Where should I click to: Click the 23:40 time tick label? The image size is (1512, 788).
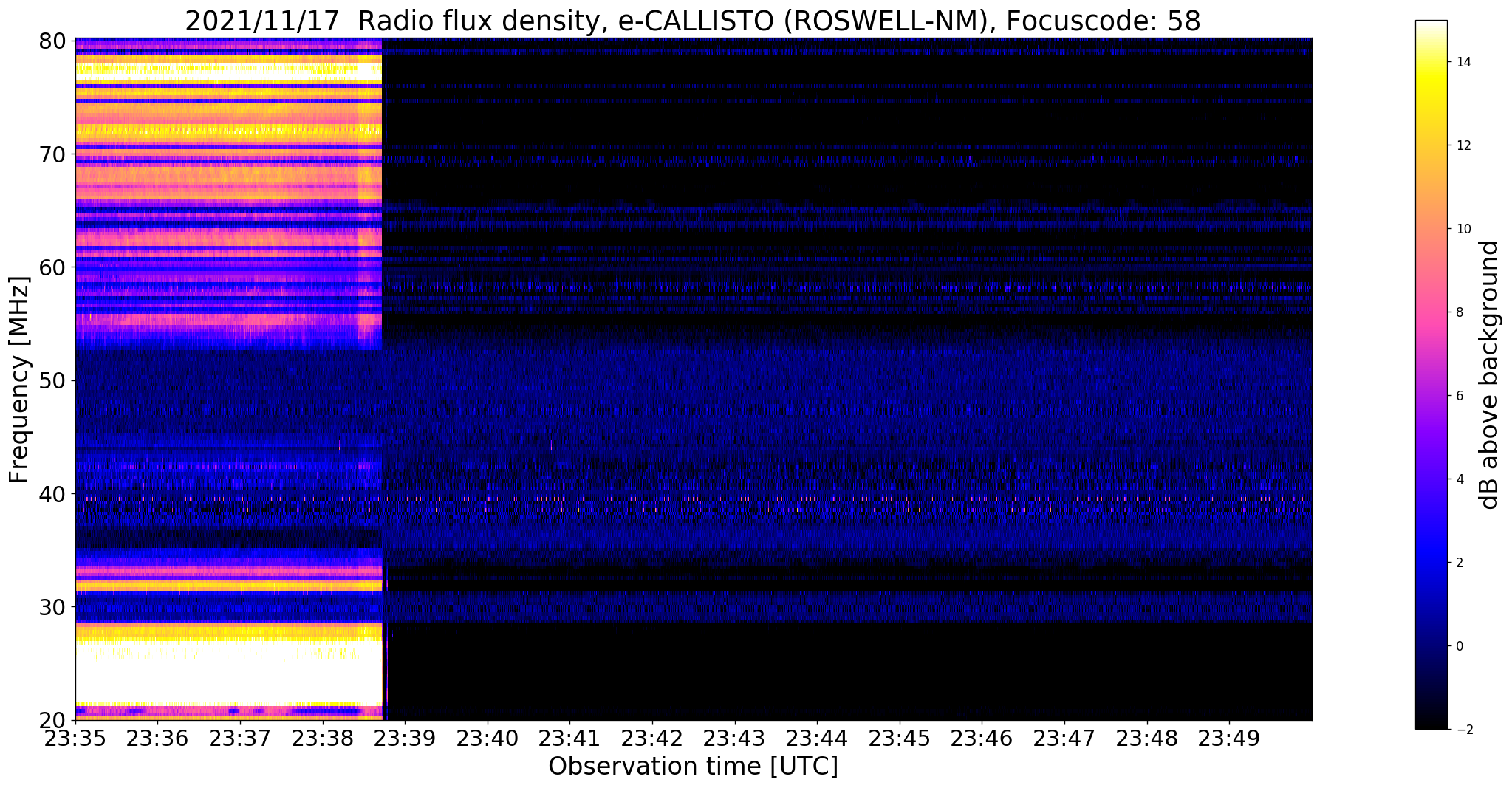coord(488,738)
